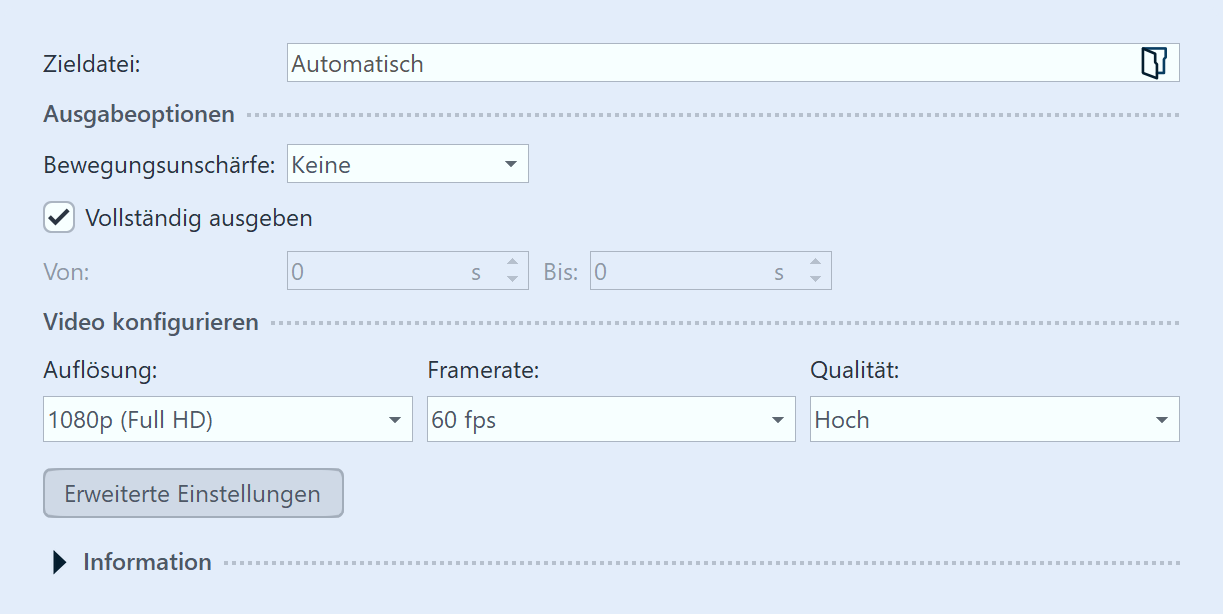Decrease Von value with down arrow

coord(512,279)
